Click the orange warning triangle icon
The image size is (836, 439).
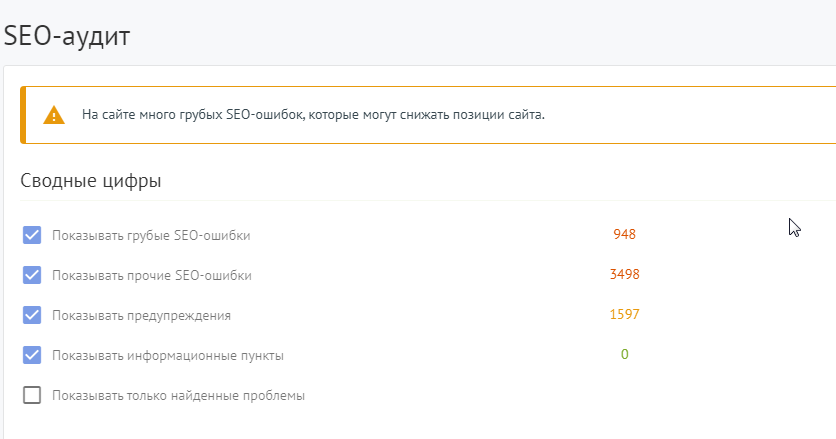tap(54, 115)
